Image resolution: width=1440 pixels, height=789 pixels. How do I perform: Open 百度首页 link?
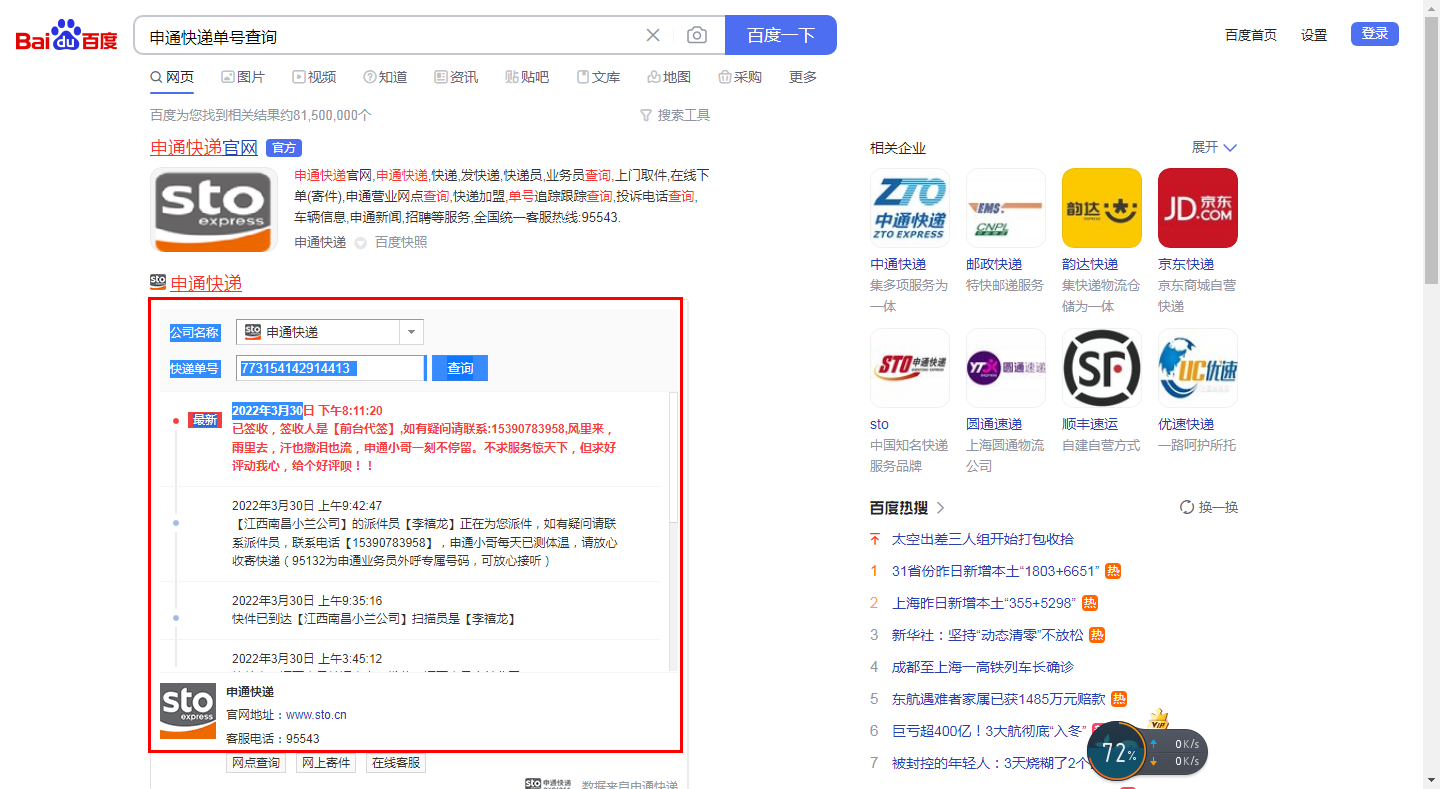point(1251,35)
